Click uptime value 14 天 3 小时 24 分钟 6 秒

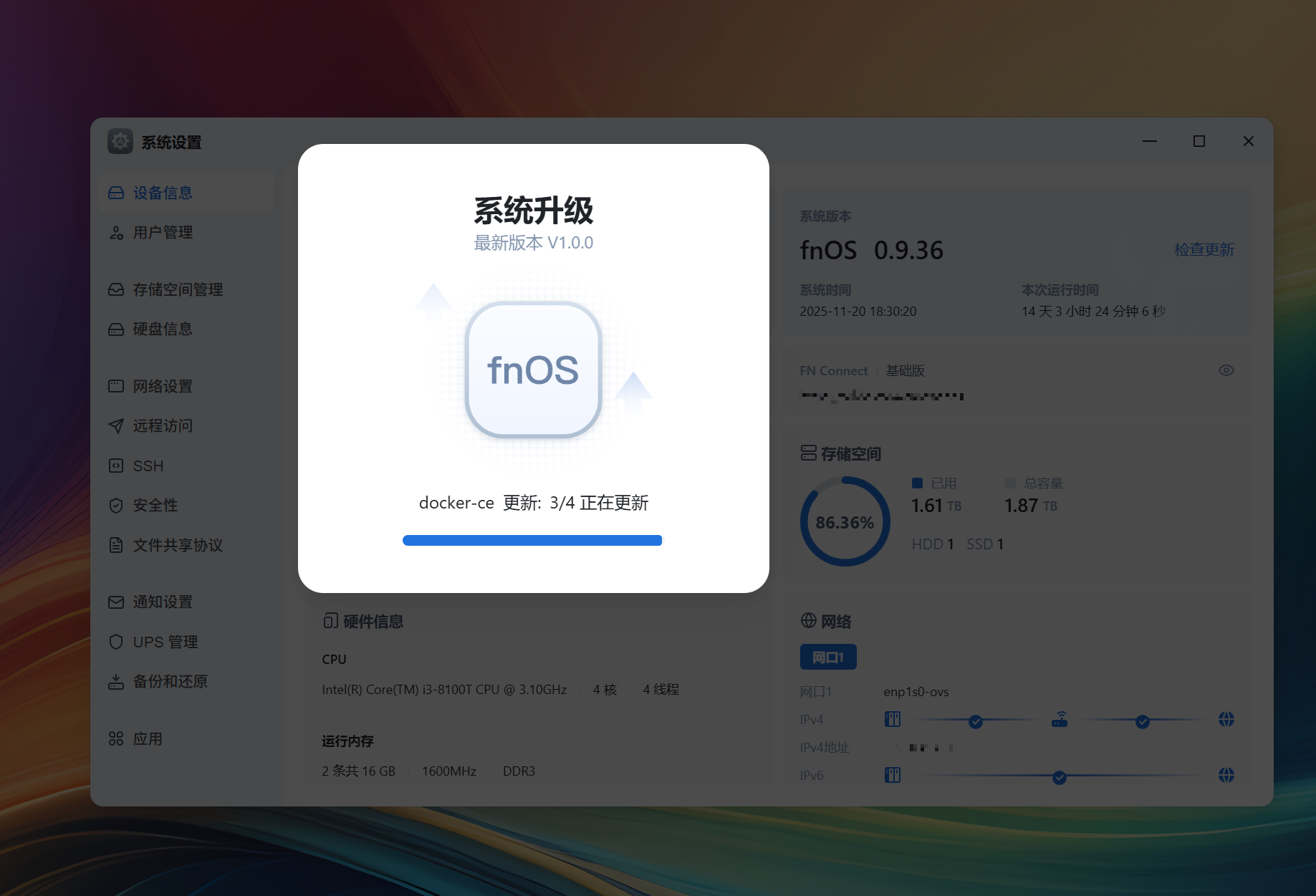point(1093,312)
